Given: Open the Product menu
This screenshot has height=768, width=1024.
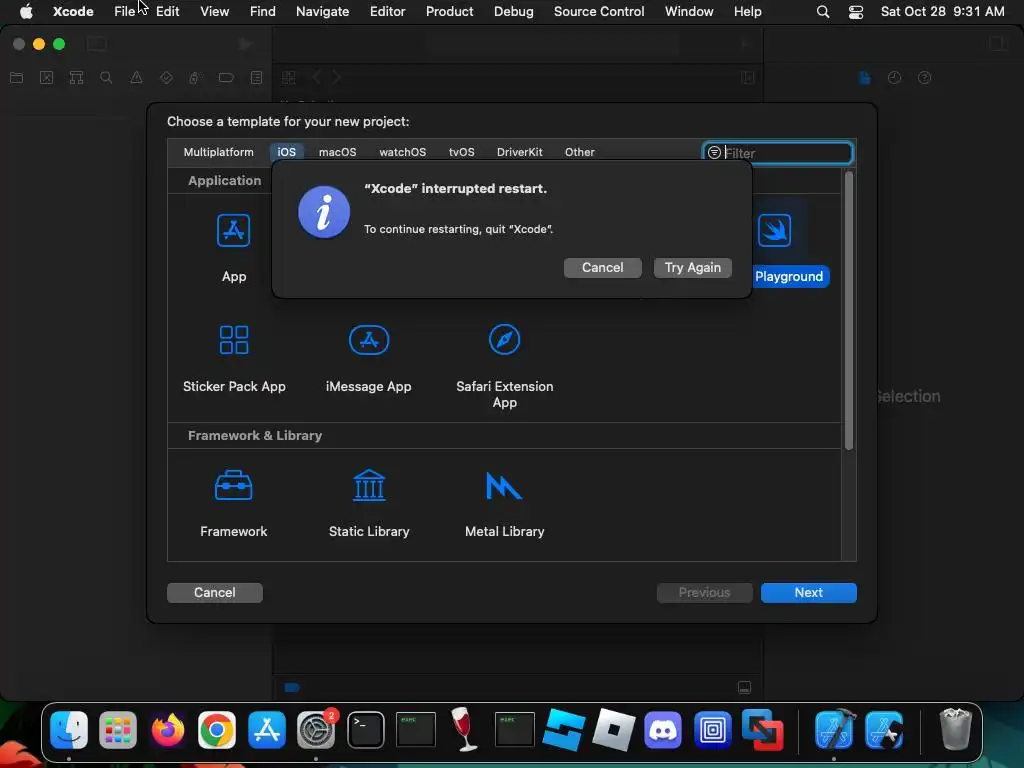Looking at the screenshot, I should (x=449, y=12).
